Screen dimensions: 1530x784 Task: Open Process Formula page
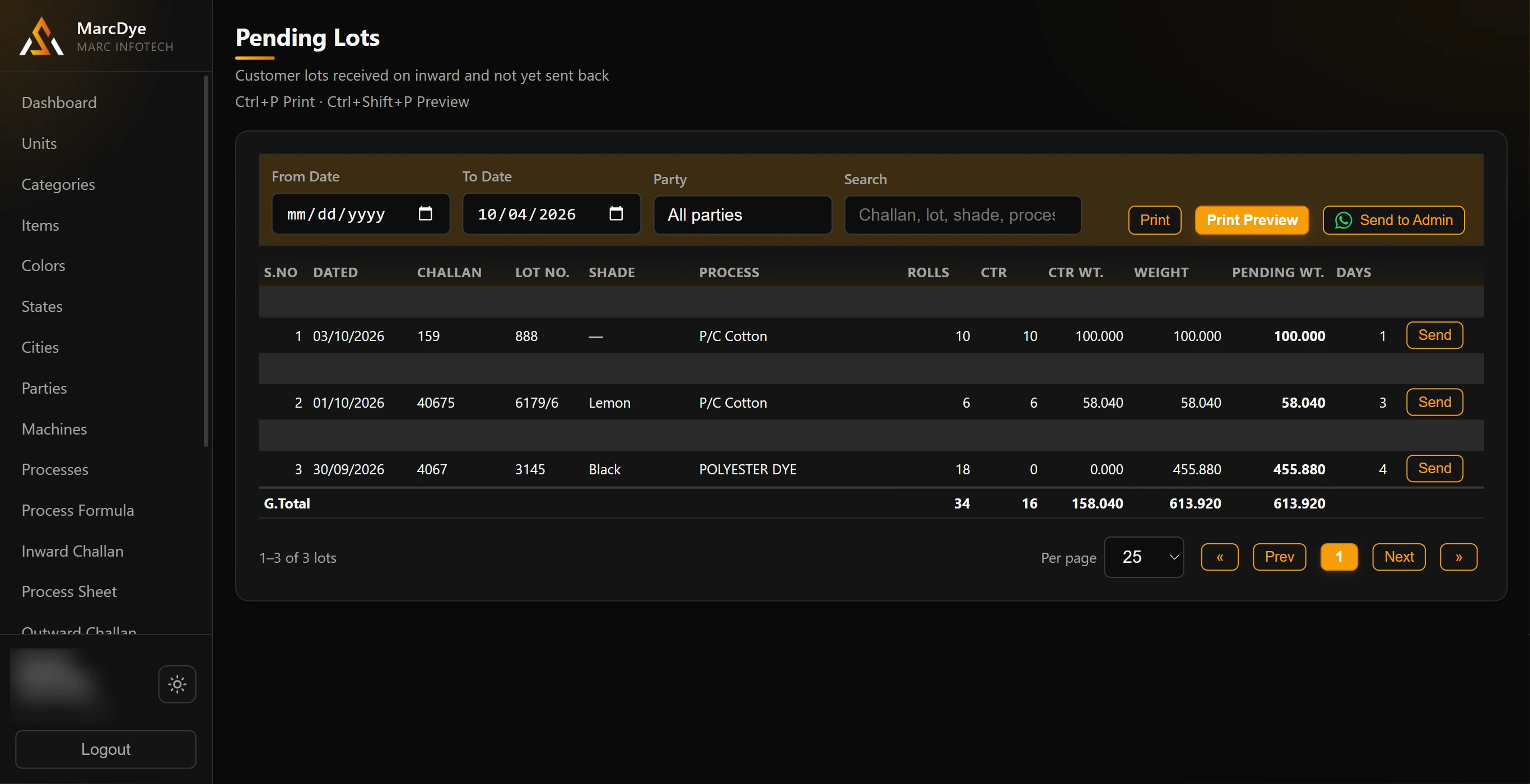coord(78,511)
